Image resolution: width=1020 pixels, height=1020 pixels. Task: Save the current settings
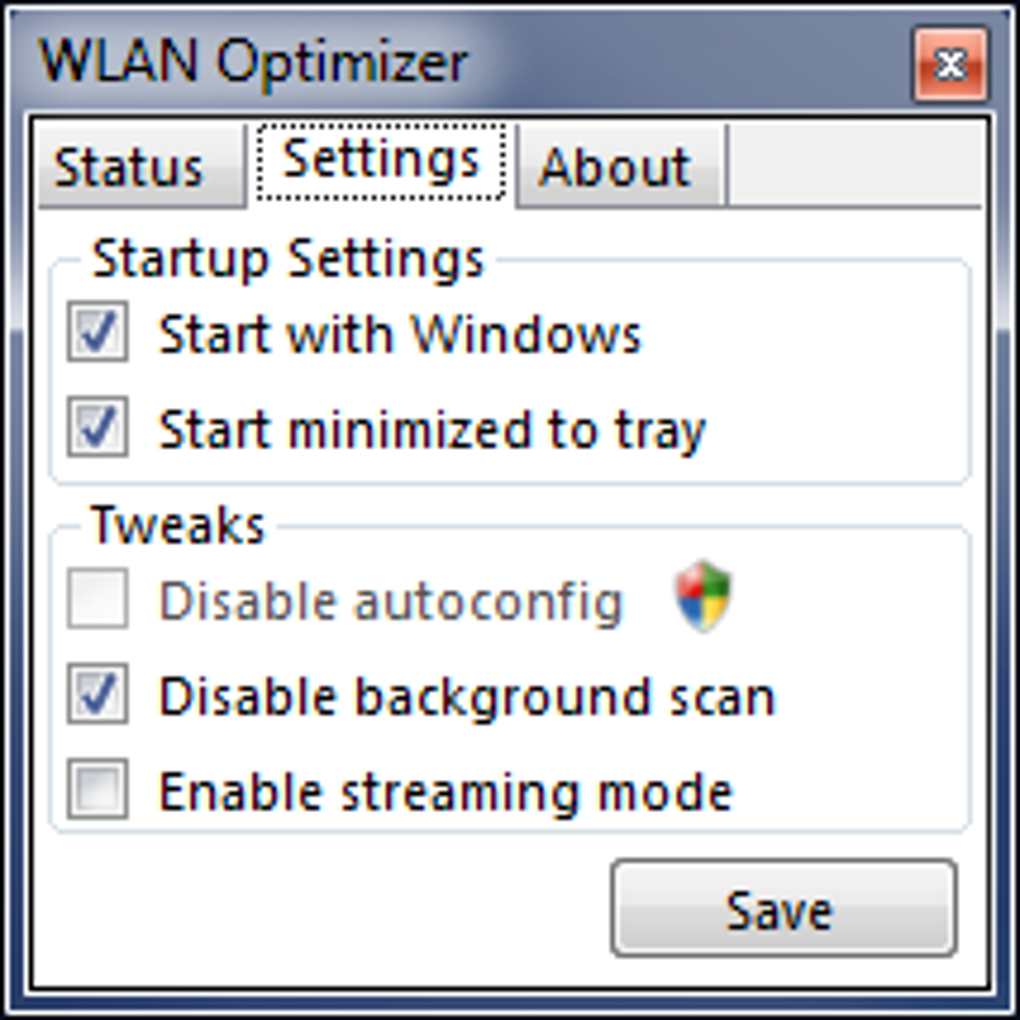coord(784,907)
